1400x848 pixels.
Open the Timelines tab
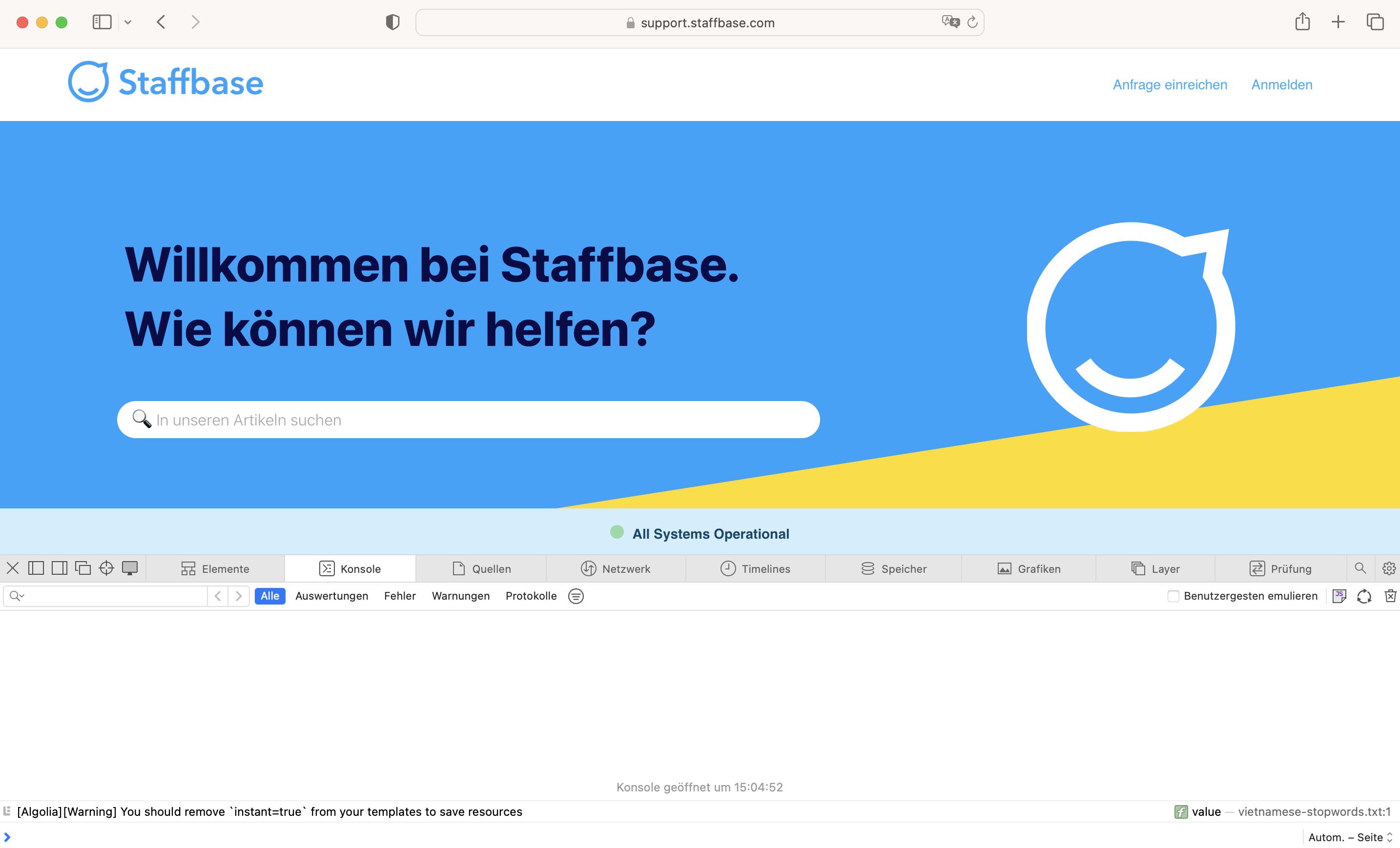point(755,568)
